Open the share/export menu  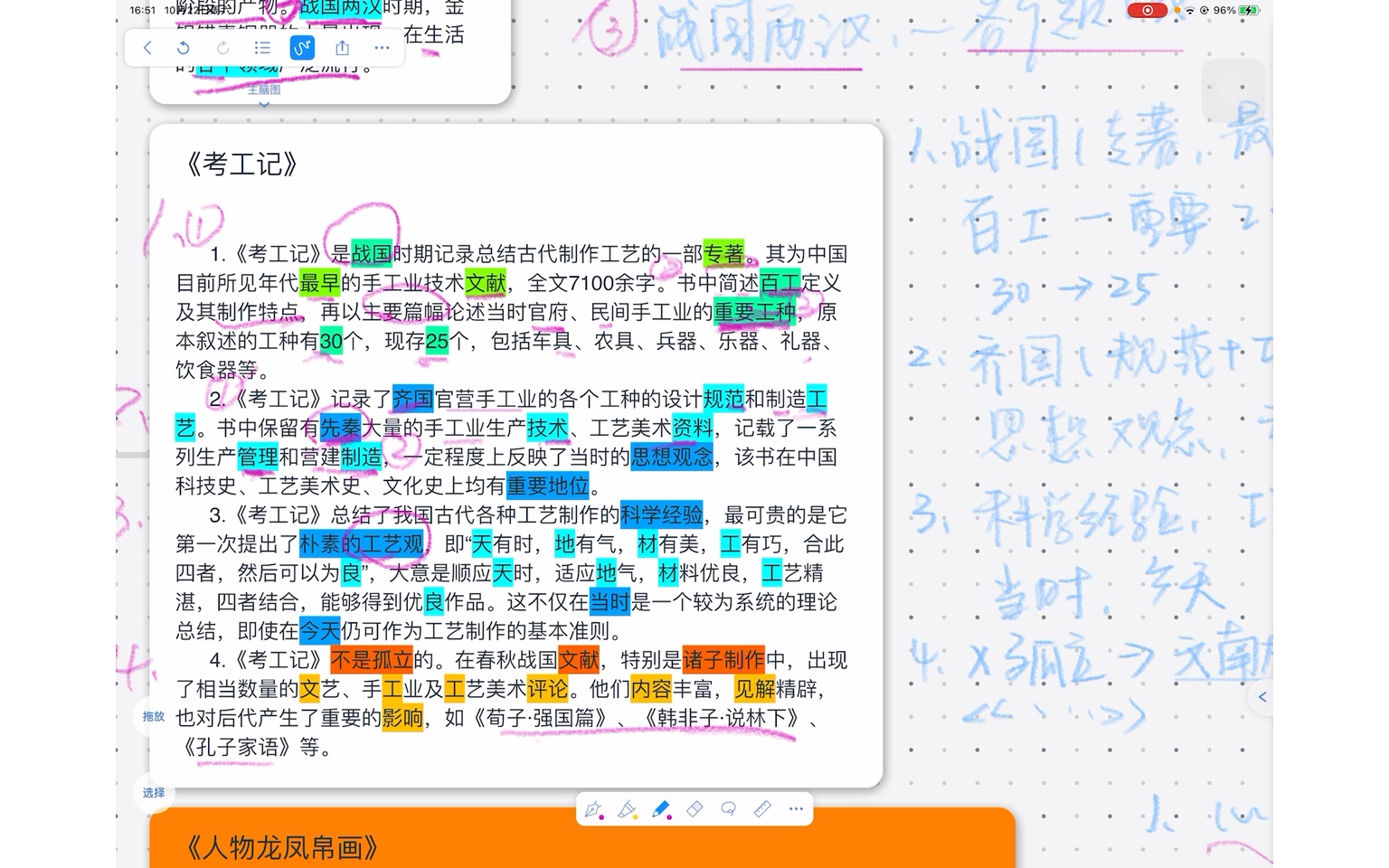[342, 48]
